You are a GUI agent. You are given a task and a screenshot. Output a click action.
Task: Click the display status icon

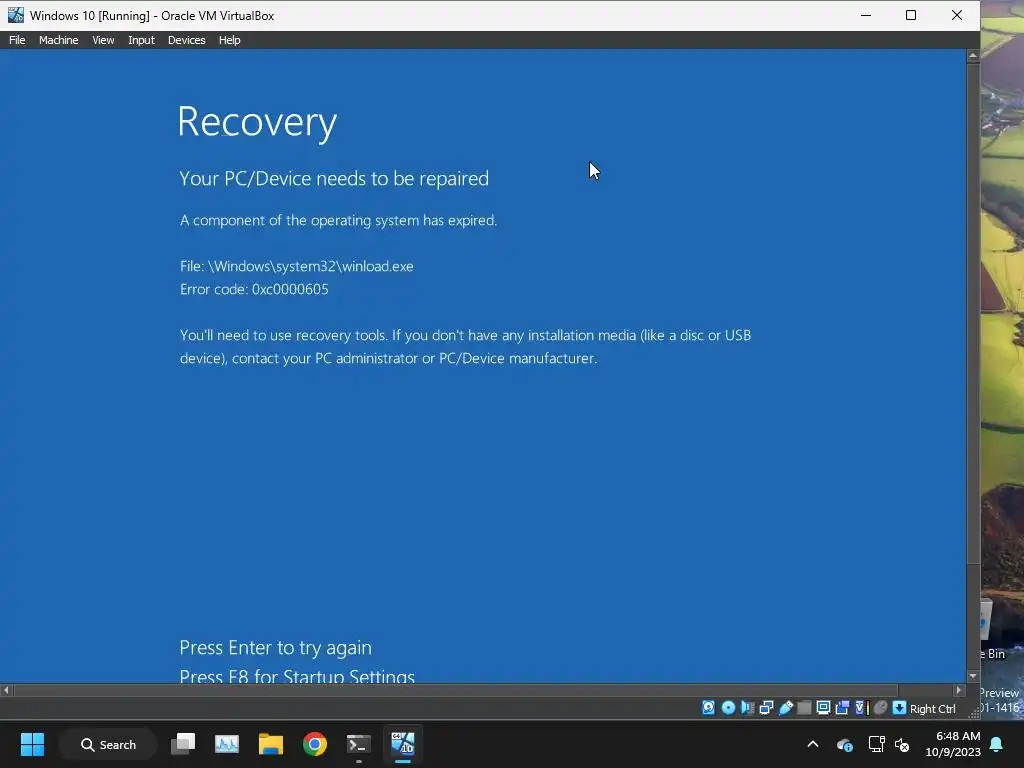[824, 707]
